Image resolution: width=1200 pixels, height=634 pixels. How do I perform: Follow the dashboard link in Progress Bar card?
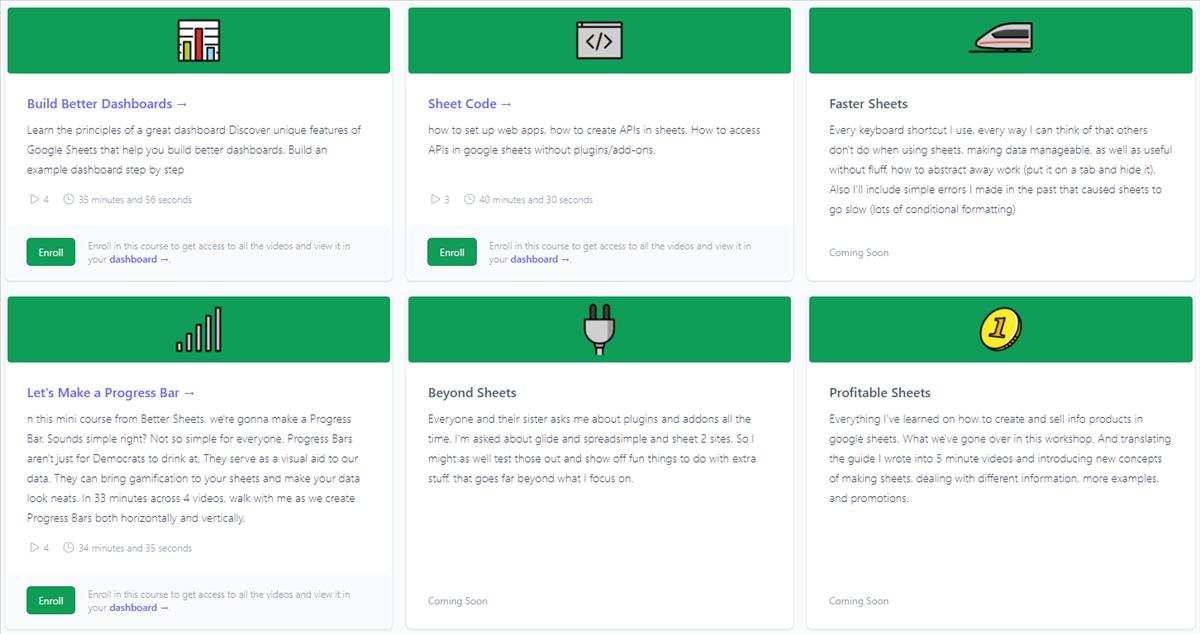point(139,608)
